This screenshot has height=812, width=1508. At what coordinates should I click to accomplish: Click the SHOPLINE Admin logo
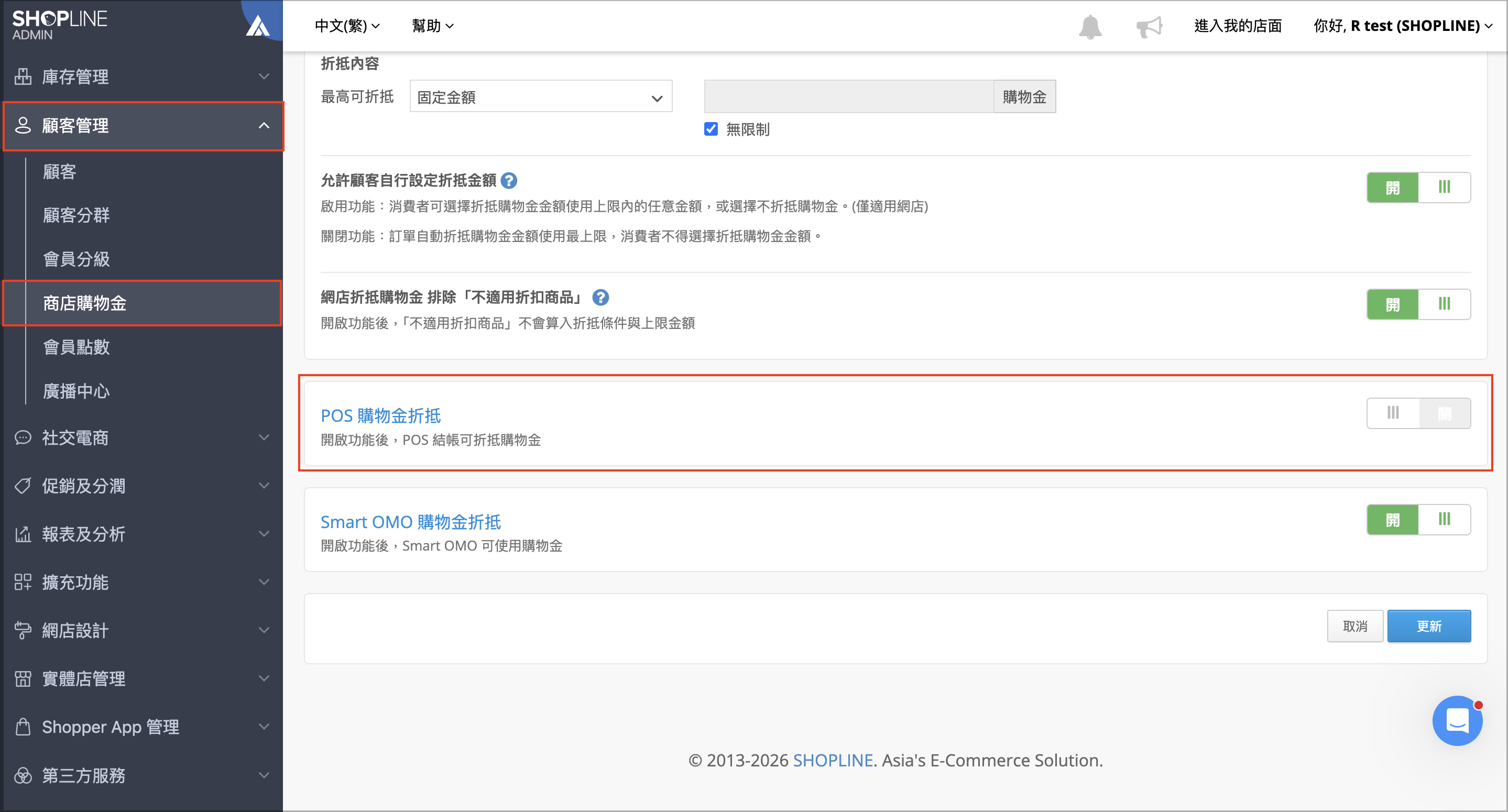click(60, 25)
